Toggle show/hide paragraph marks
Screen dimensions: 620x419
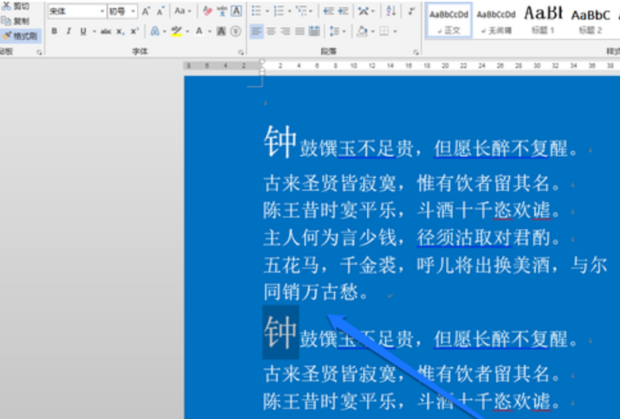(x=412, y=11)
